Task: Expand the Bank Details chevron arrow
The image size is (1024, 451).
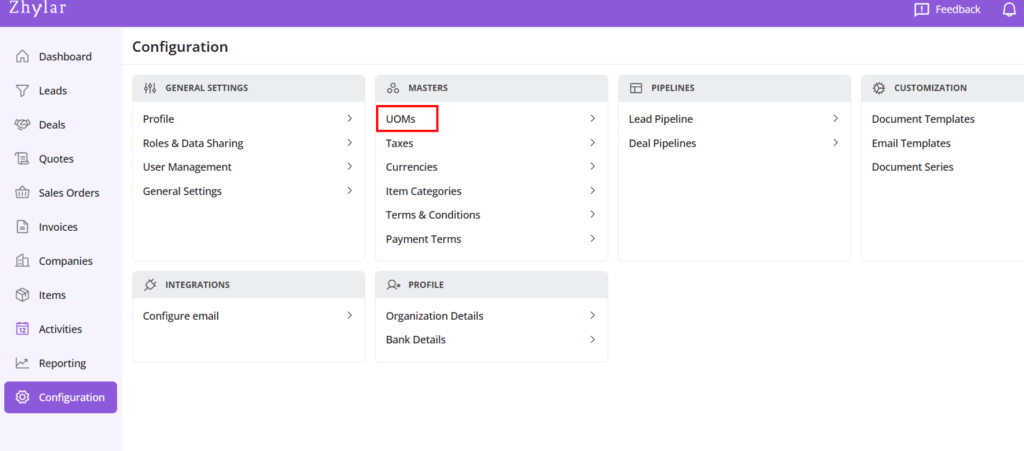Action: click(592, 340)
